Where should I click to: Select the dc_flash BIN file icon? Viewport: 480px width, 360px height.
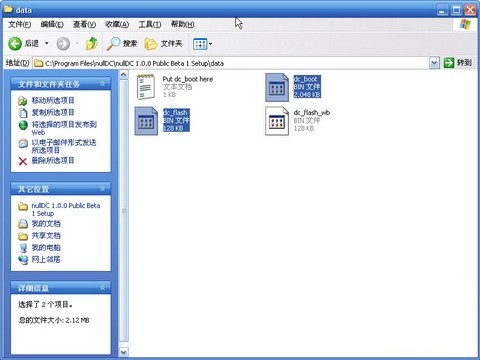(x=146, y=121)
